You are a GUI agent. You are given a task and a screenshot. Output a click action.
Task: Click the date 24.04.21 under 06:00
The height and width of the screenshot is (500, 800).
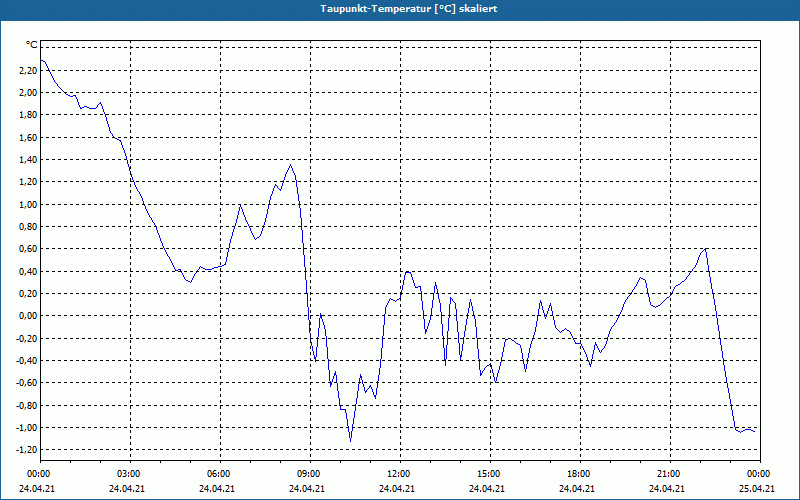[x=217, y=489]
